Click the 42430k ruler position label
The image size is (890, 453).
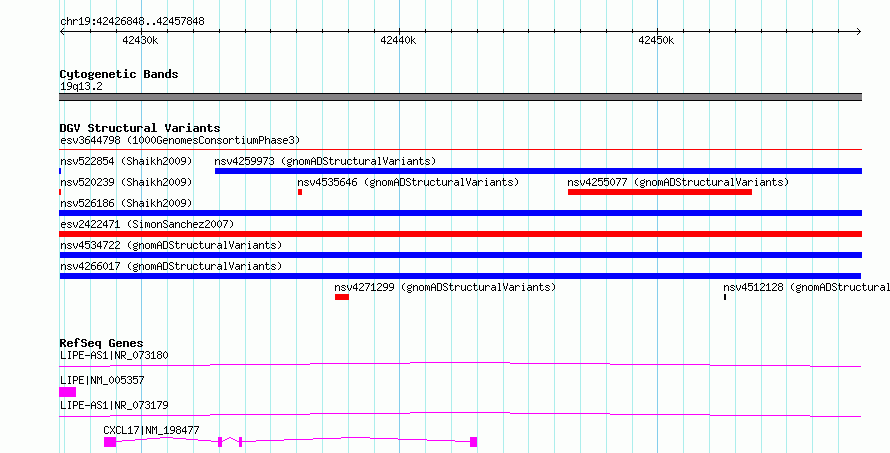(x=140, y=40)
